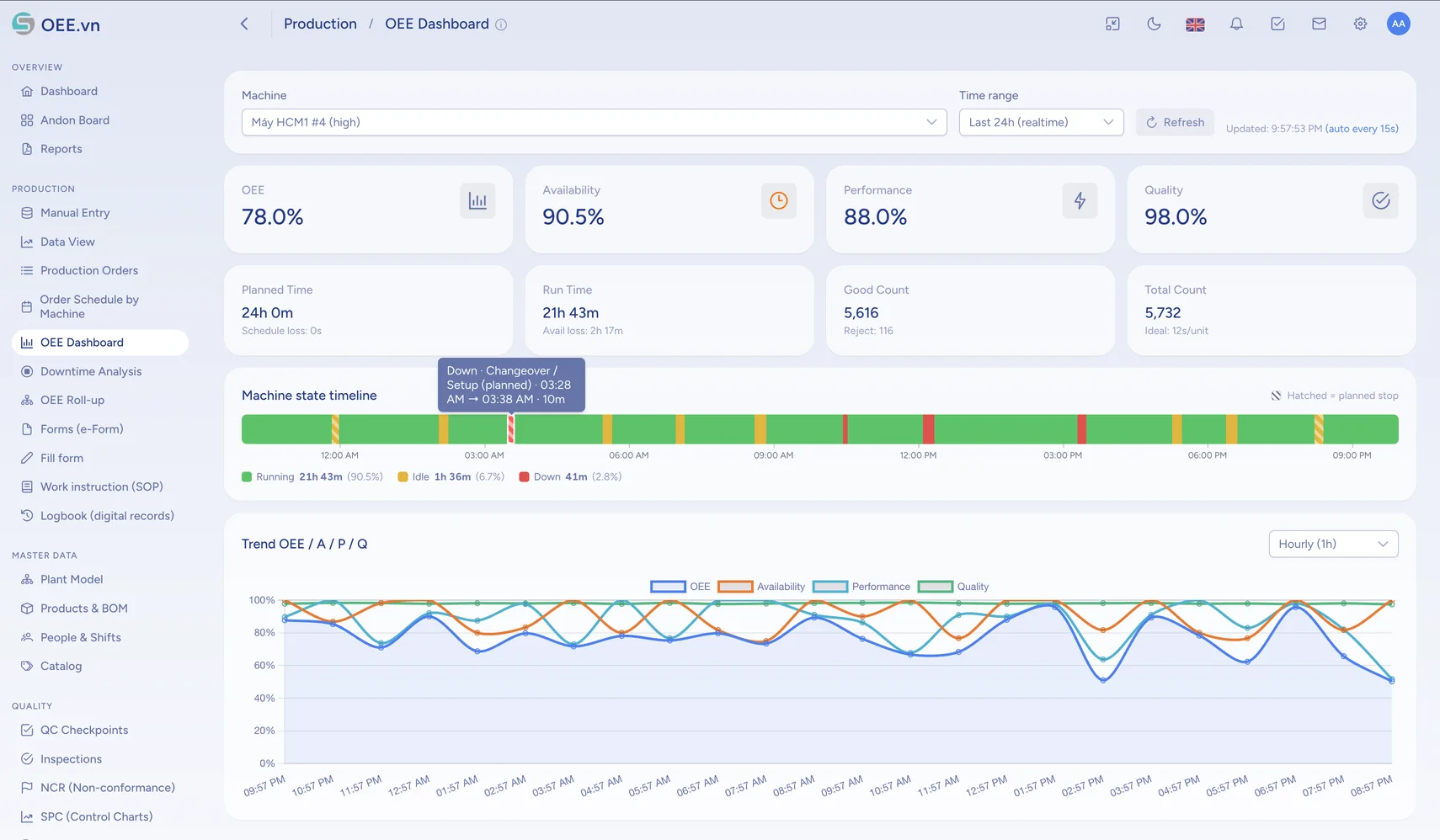Open Order Schedule by Machine
The width and height of the screenshot is (1440, 840).
(x=100, y=306)
